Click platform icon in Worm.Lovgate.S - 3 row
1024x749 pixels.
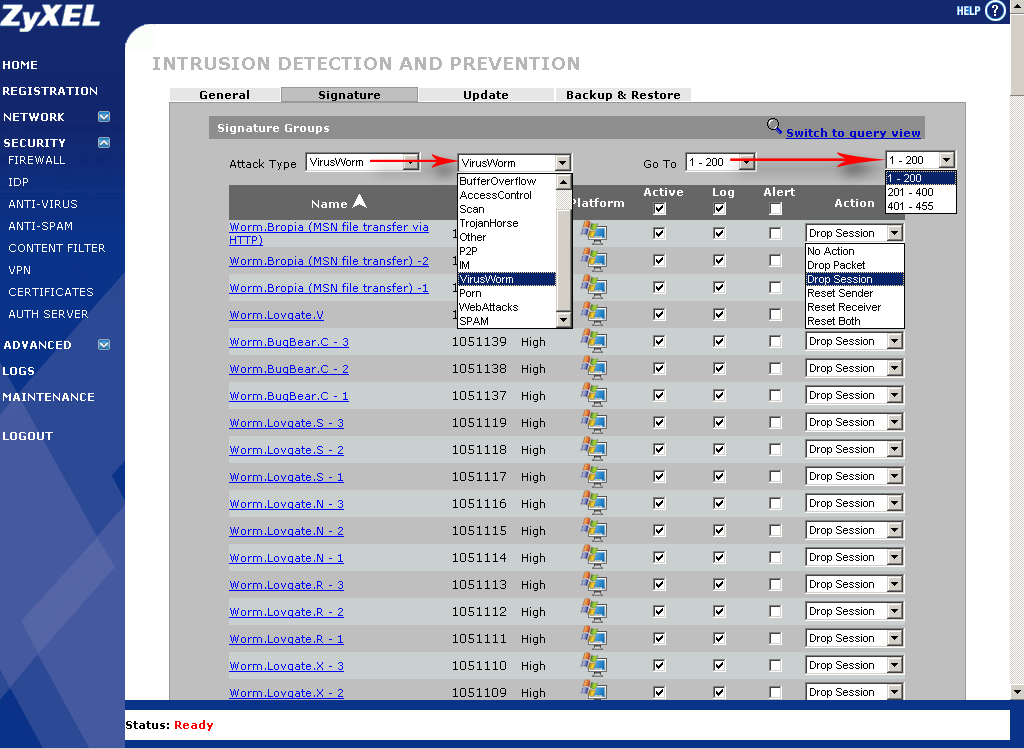594,422
